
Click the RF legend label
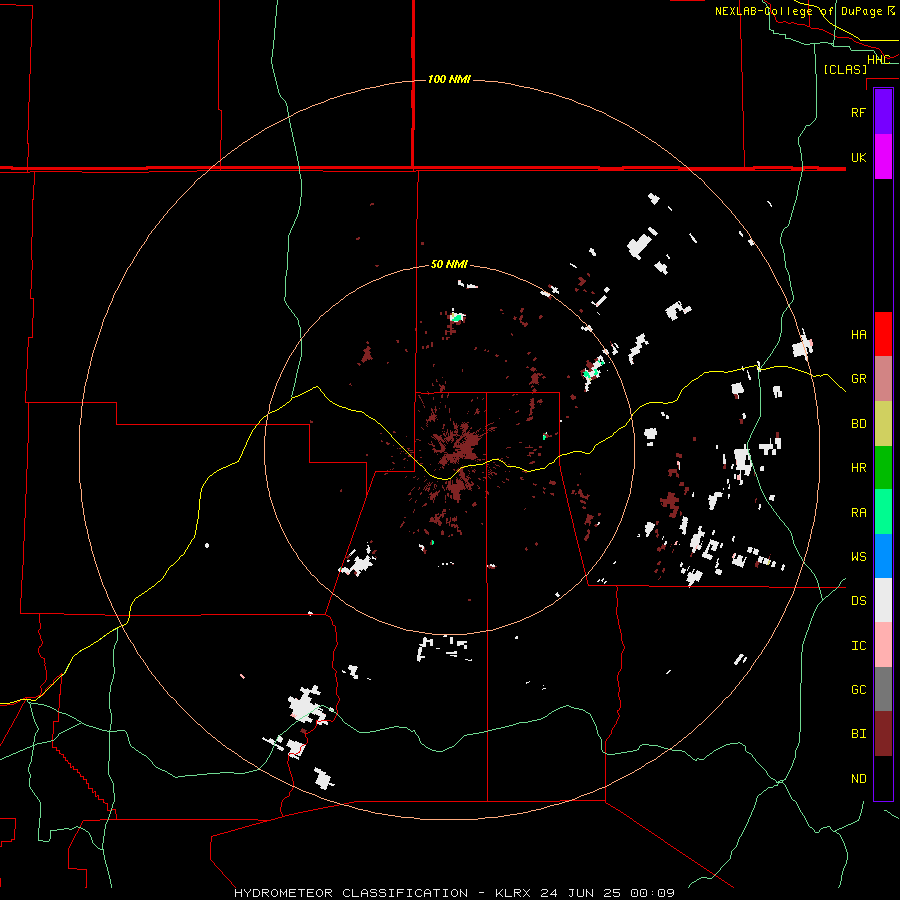pos(859,112)
